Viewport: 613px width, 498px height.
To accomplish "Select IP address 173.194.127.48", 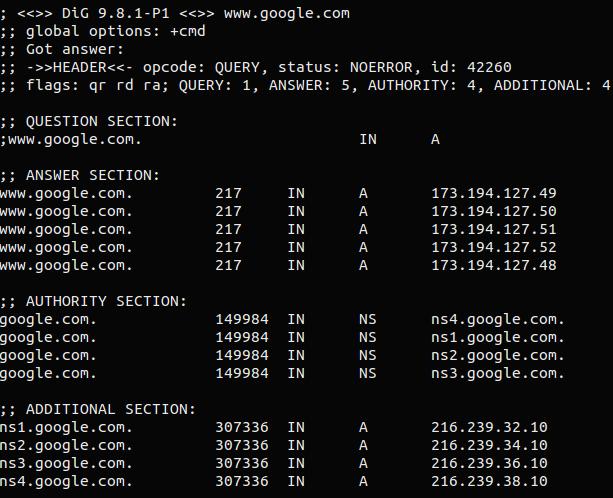I will point(494,265).
